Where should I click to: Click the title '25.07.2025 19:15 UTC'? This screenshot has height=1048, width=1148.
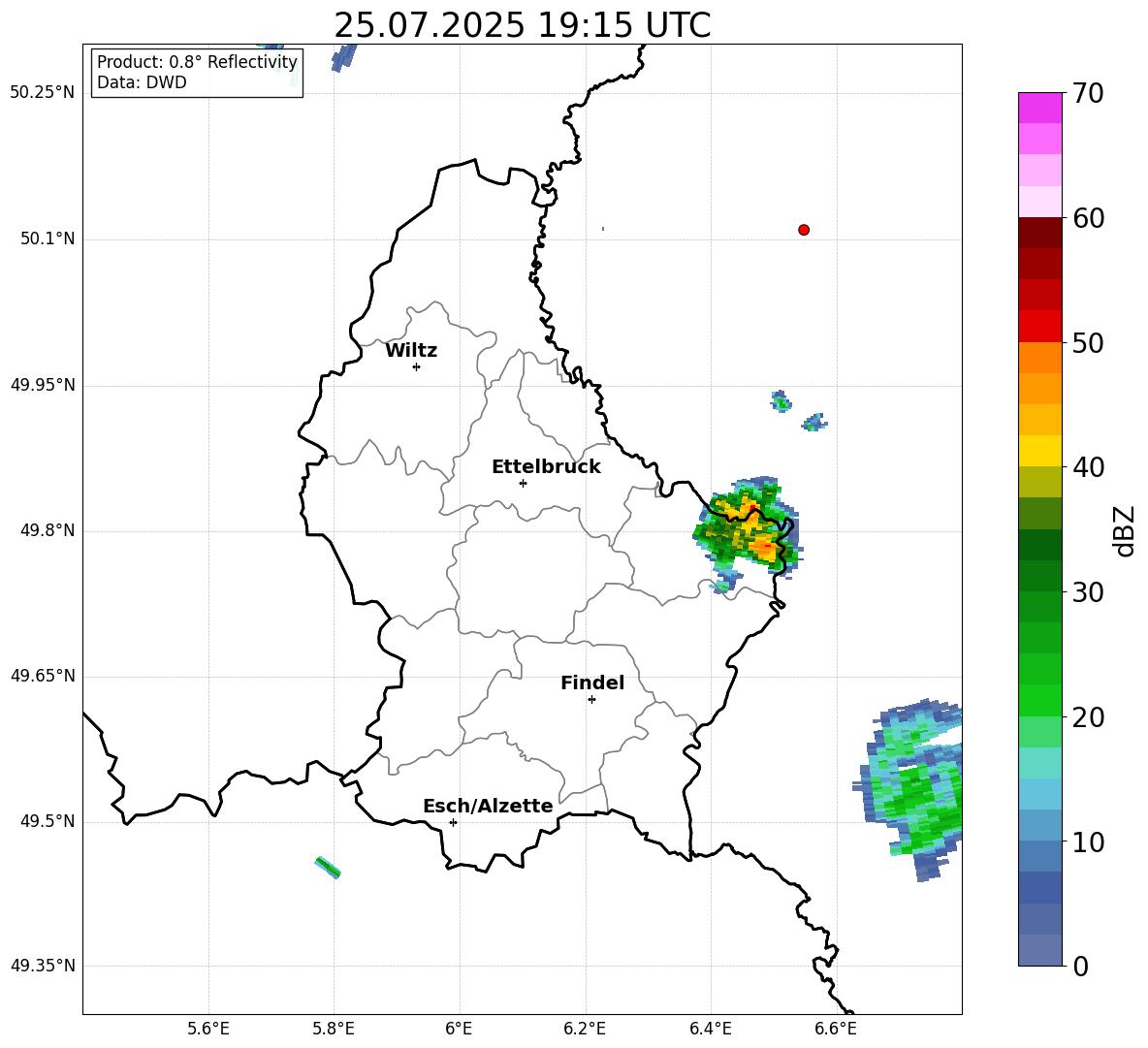[x=523, y=25]
